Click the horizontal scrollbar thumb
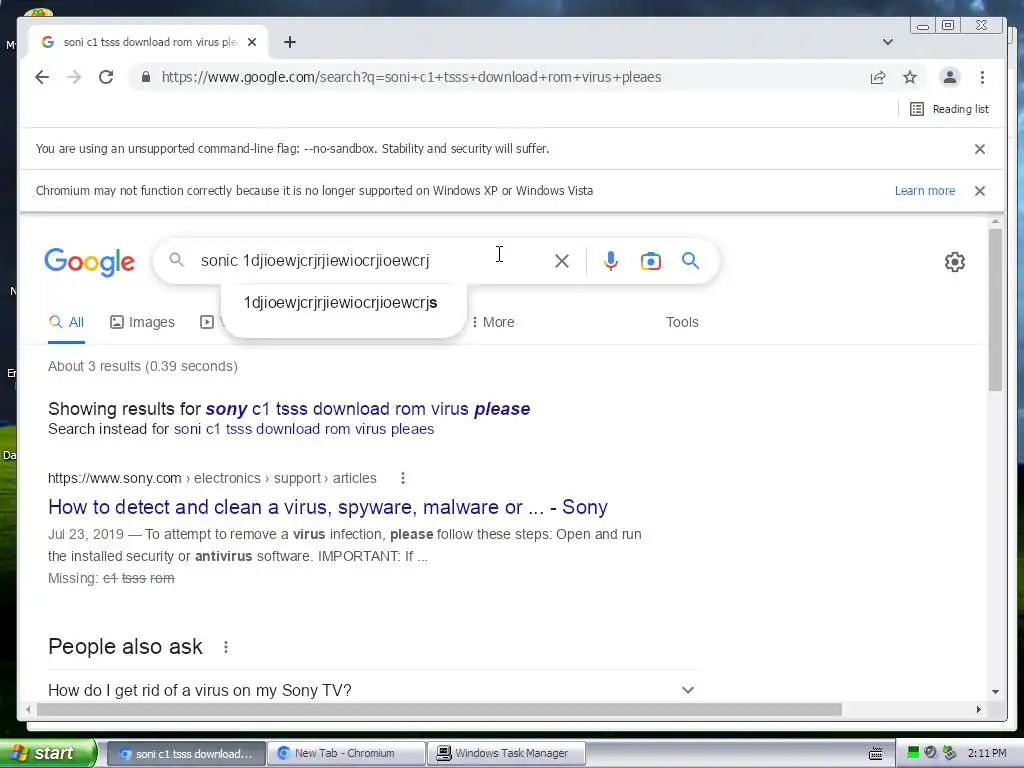The width and height of the screenshot is (1024, 768). [439, 709]
